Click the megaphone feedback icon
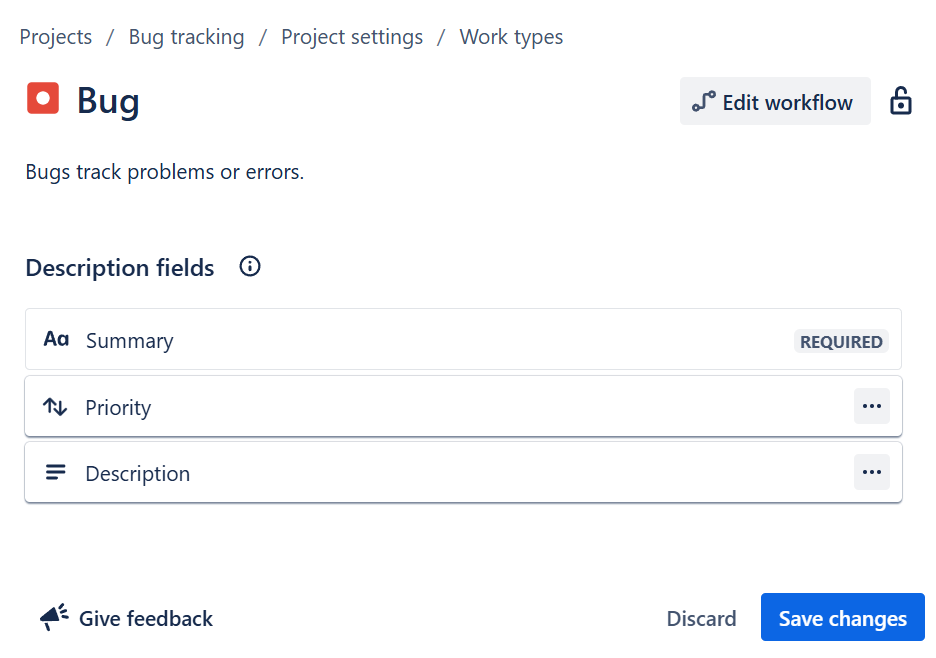 coord(54,617)
